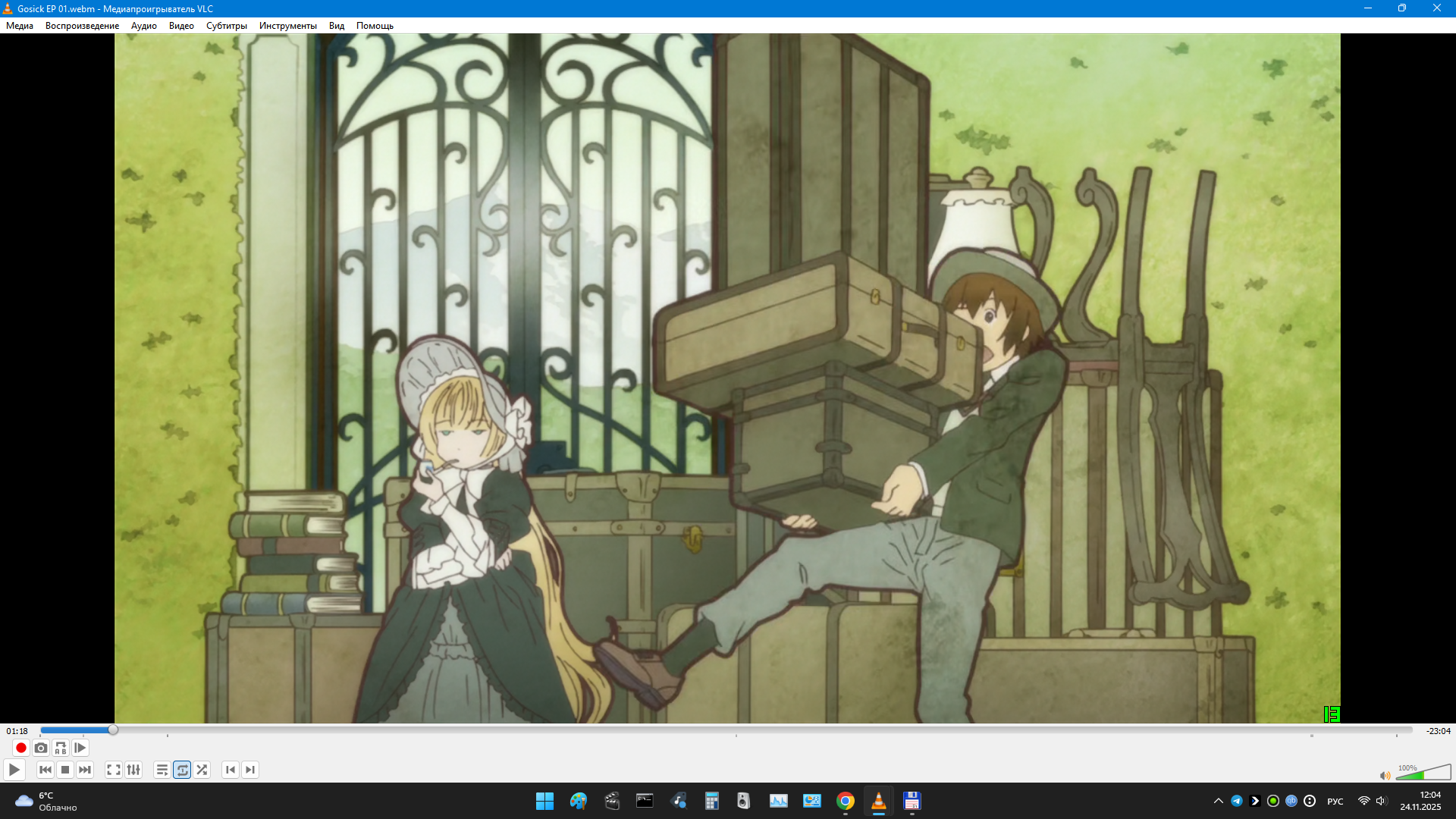Stop playback with the stop button
Image resolution: width=1456 pixels, height=819 pixels.
tap(65, 770)
